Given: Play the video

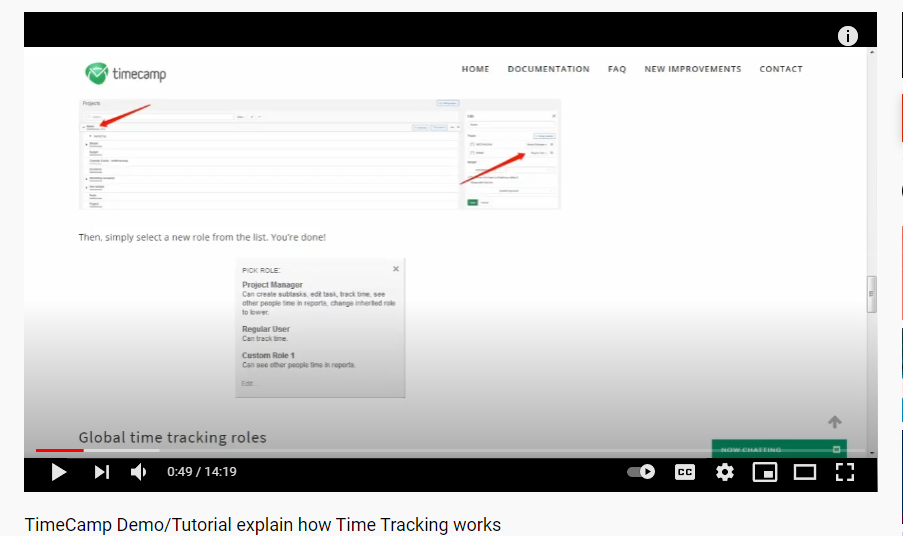Looking at the screenshot, I should coord(58,472).
